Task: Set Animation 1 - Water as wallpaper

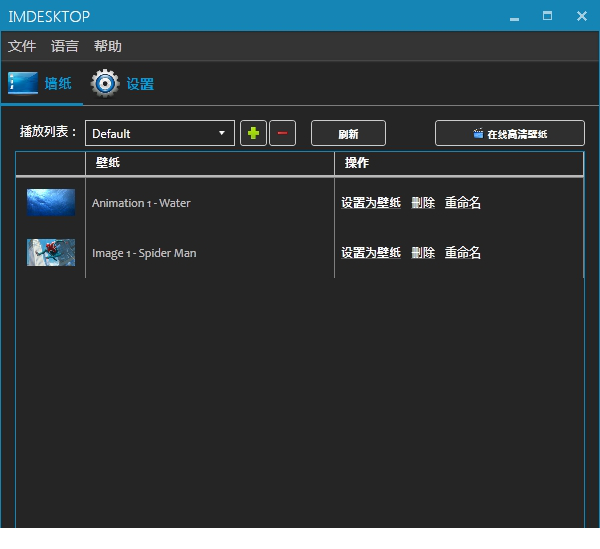Action: (371, 202)
